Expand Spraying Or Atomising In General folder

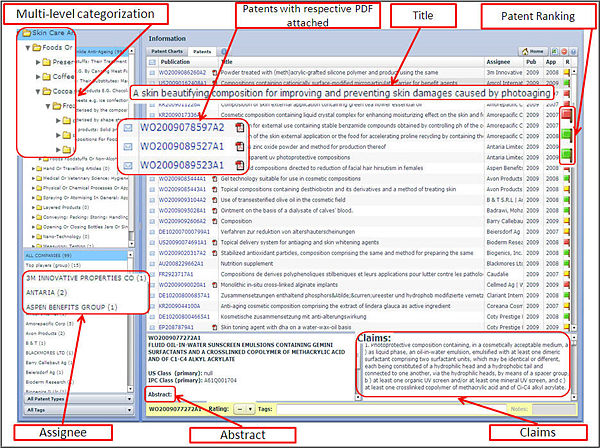[x=33, y=198]
